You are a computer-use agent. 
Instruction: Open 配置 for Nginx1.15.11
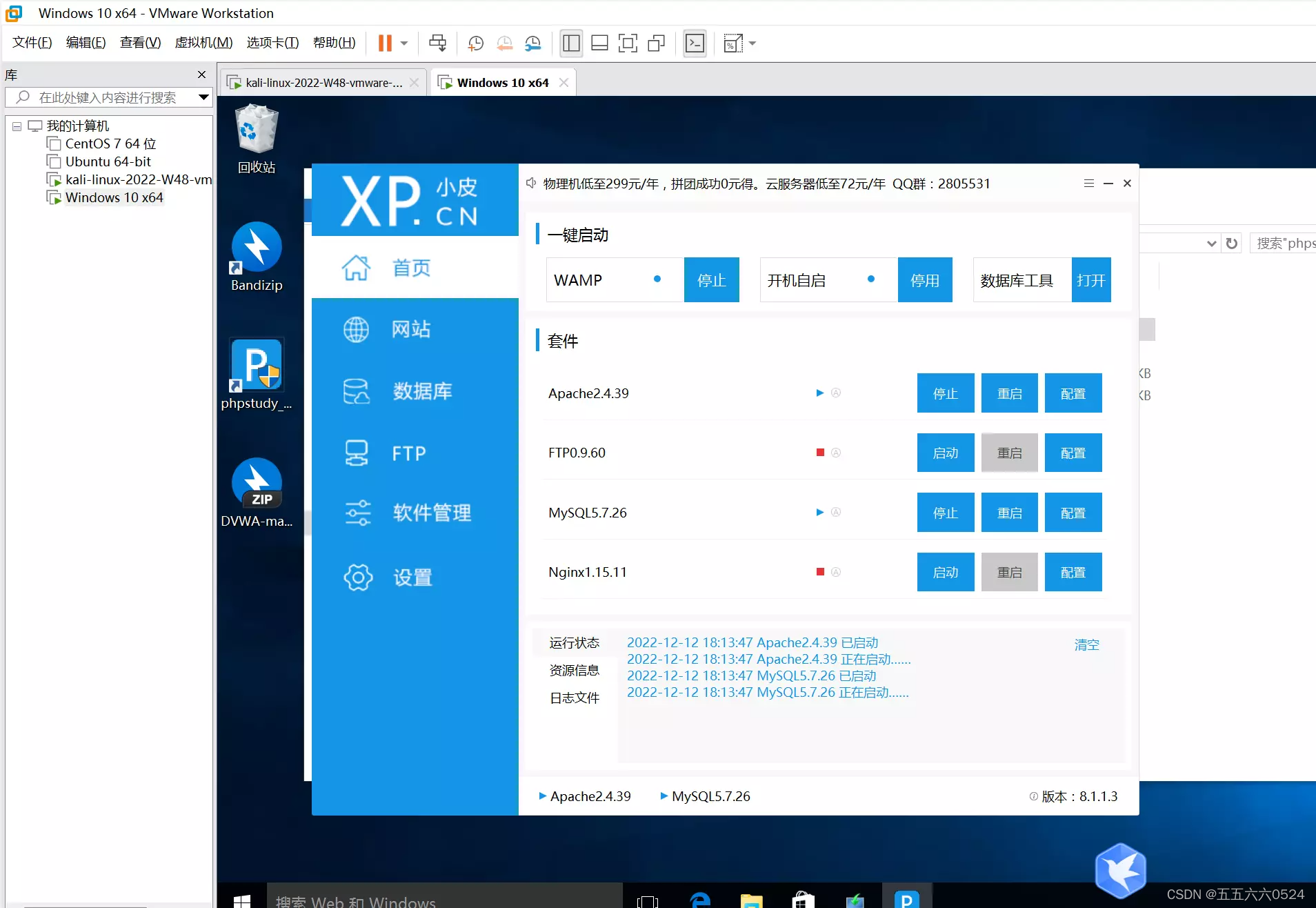[x=1073, y=572]
